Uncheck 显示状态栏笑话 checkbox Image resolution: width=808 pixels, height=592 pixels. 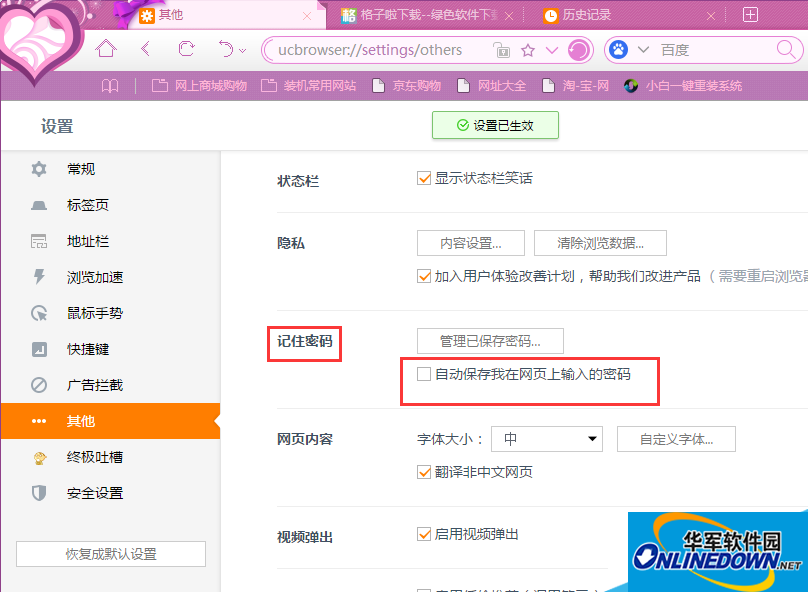[x=424, y=178]
